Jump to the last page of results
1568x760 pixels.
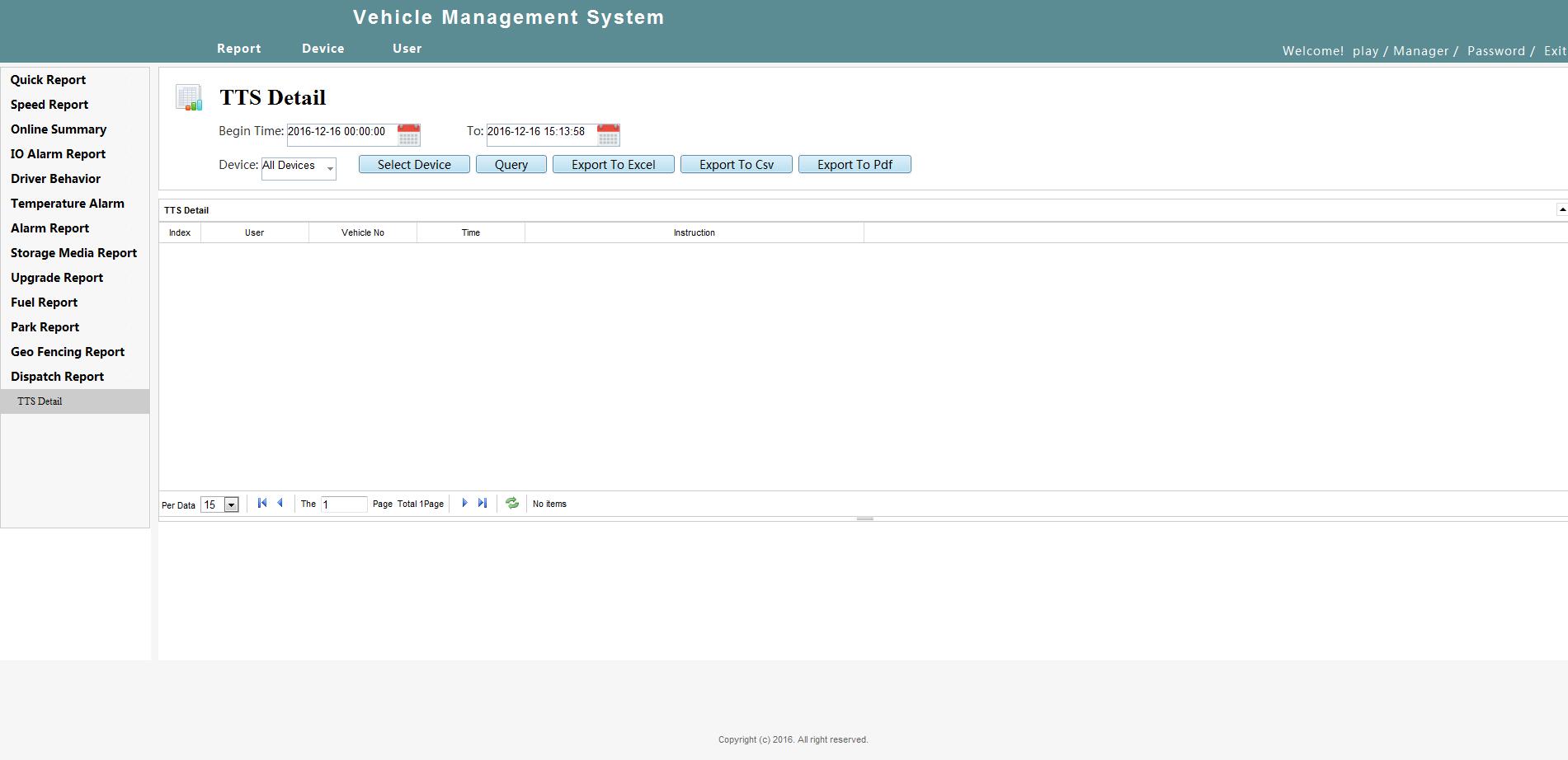(483, 503)
